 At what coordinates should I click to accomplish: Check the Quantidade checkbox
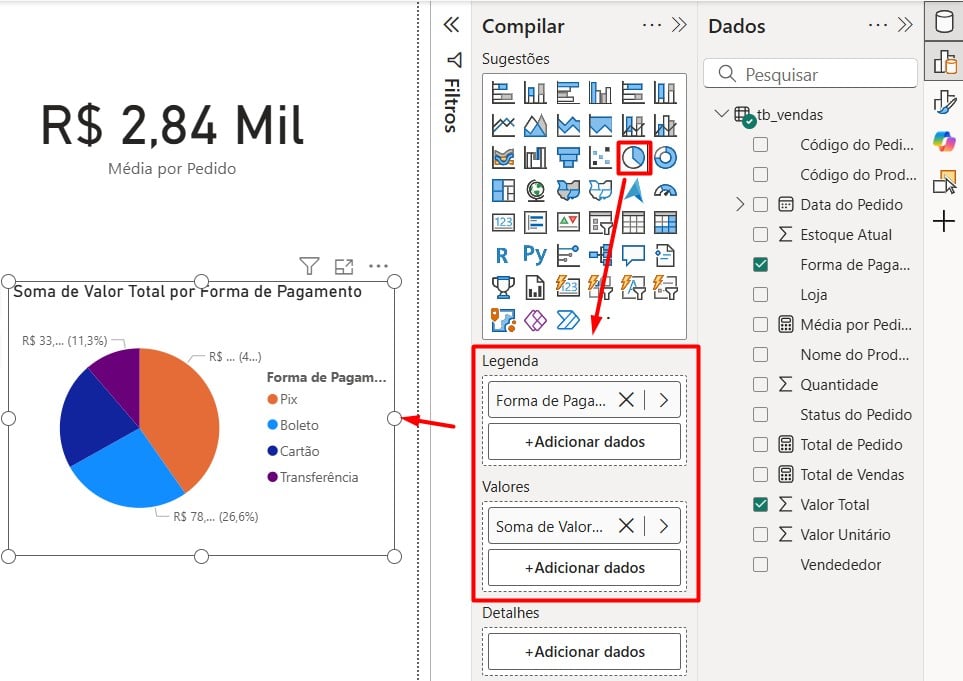759,384
